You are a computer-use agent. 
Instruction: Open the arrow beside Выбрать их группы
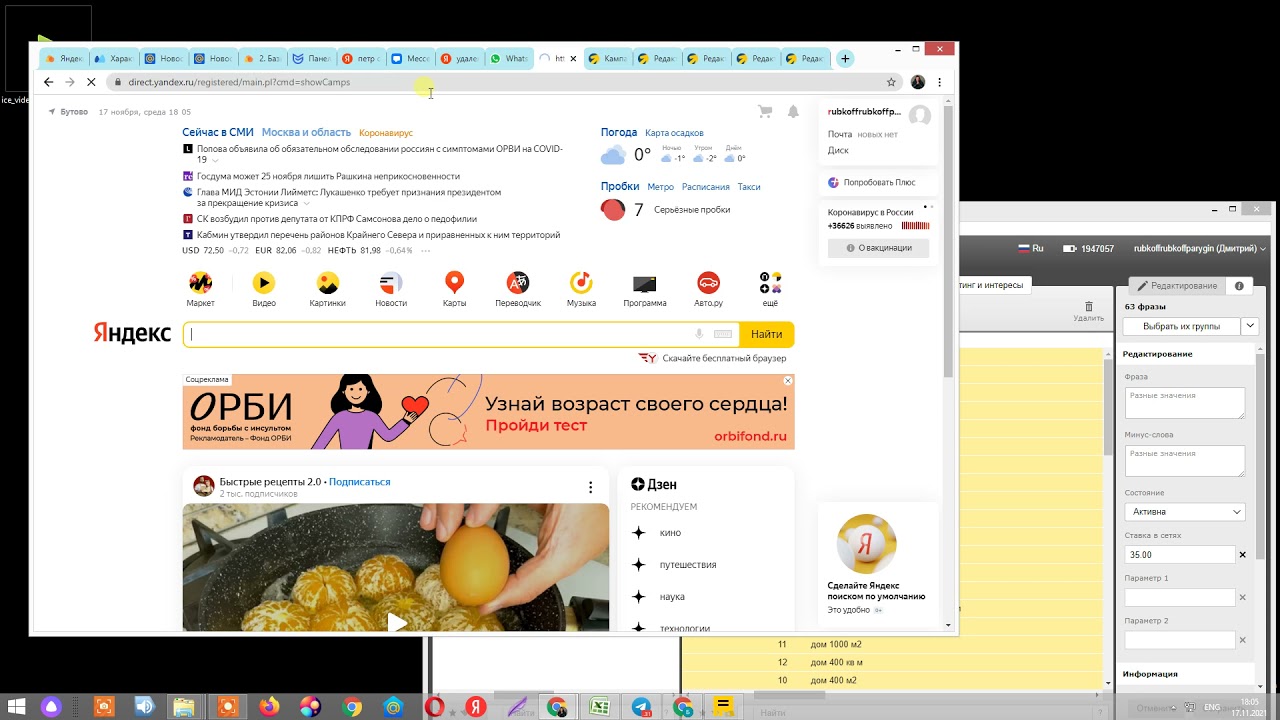pos(1250,326)
